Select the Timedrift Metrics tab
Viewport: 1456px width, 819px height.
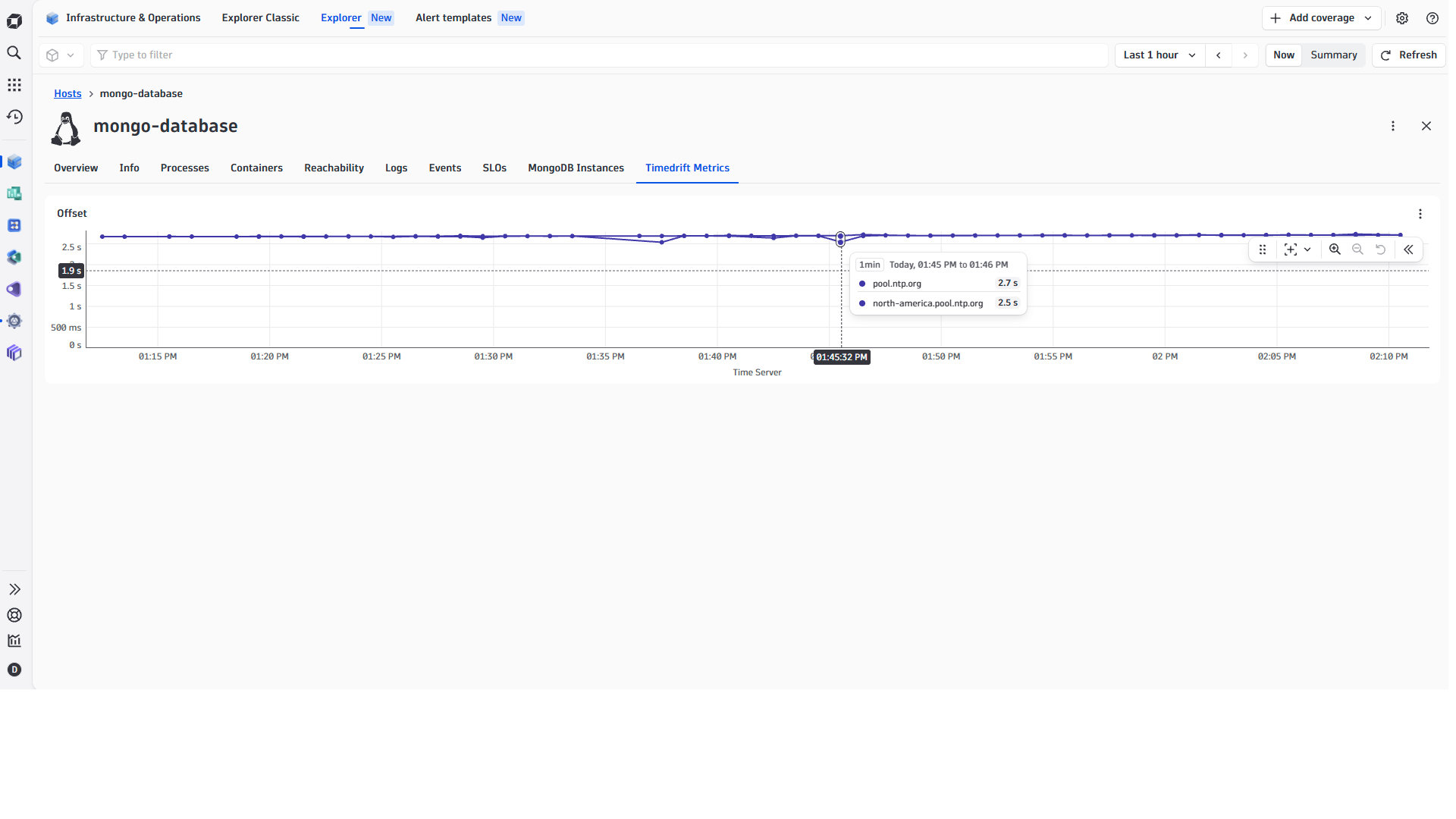[687, 168]
